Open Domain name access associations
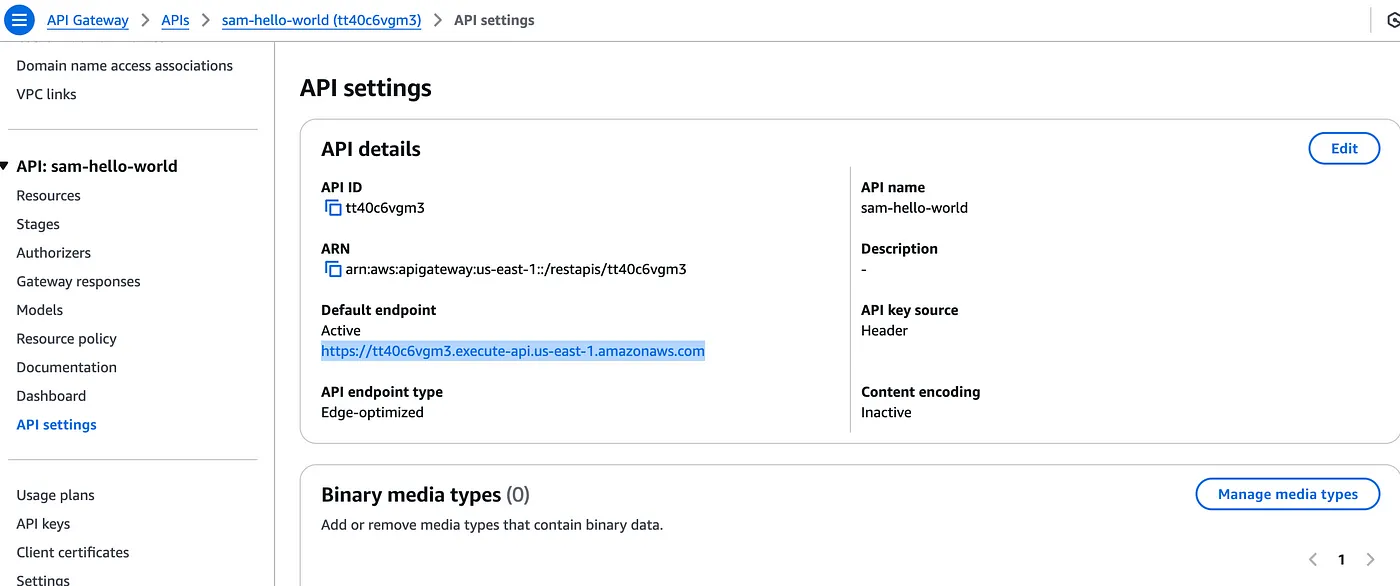 [125, 66]
